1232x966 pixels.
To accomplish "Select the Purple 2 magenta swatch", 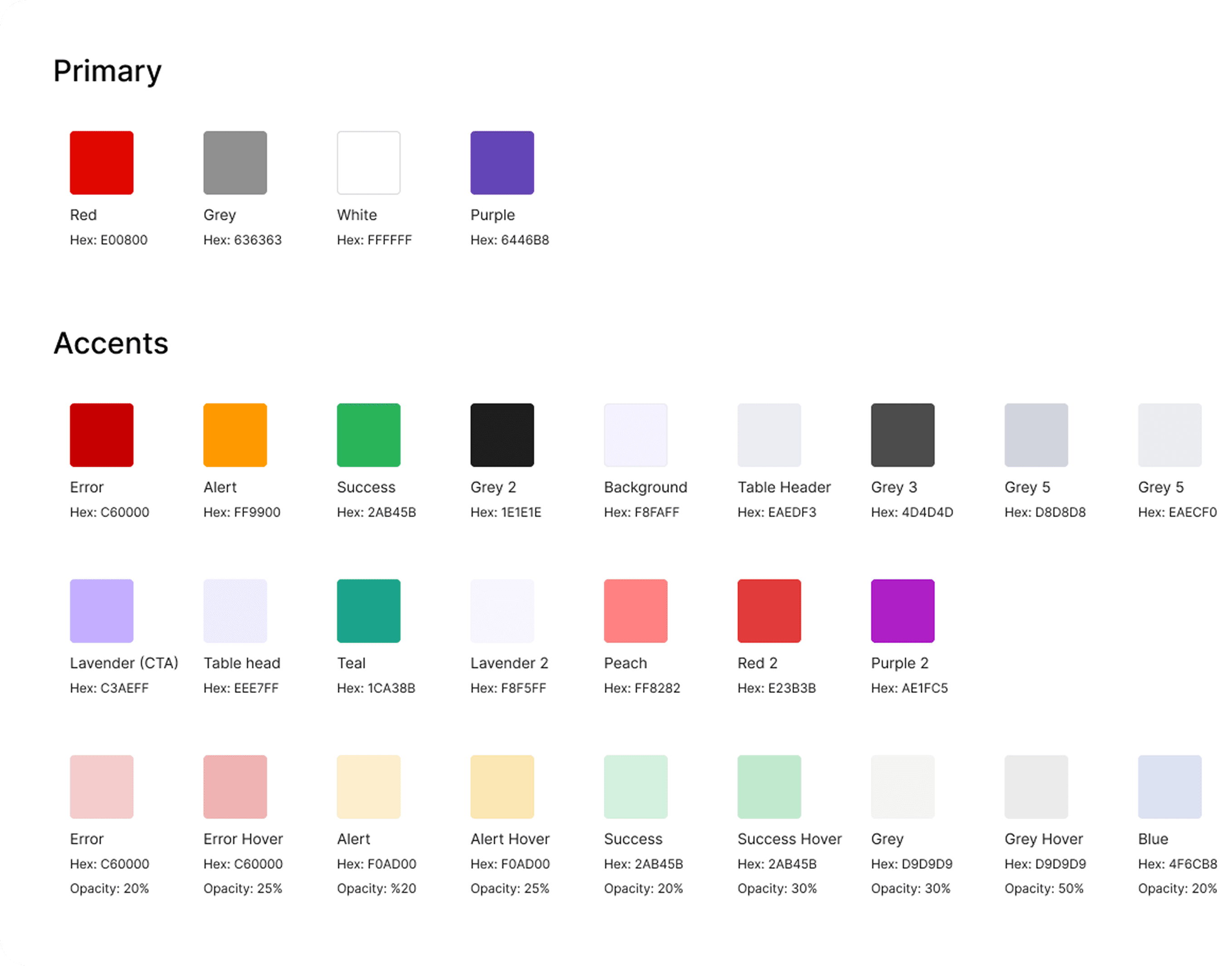I will 902,611.
